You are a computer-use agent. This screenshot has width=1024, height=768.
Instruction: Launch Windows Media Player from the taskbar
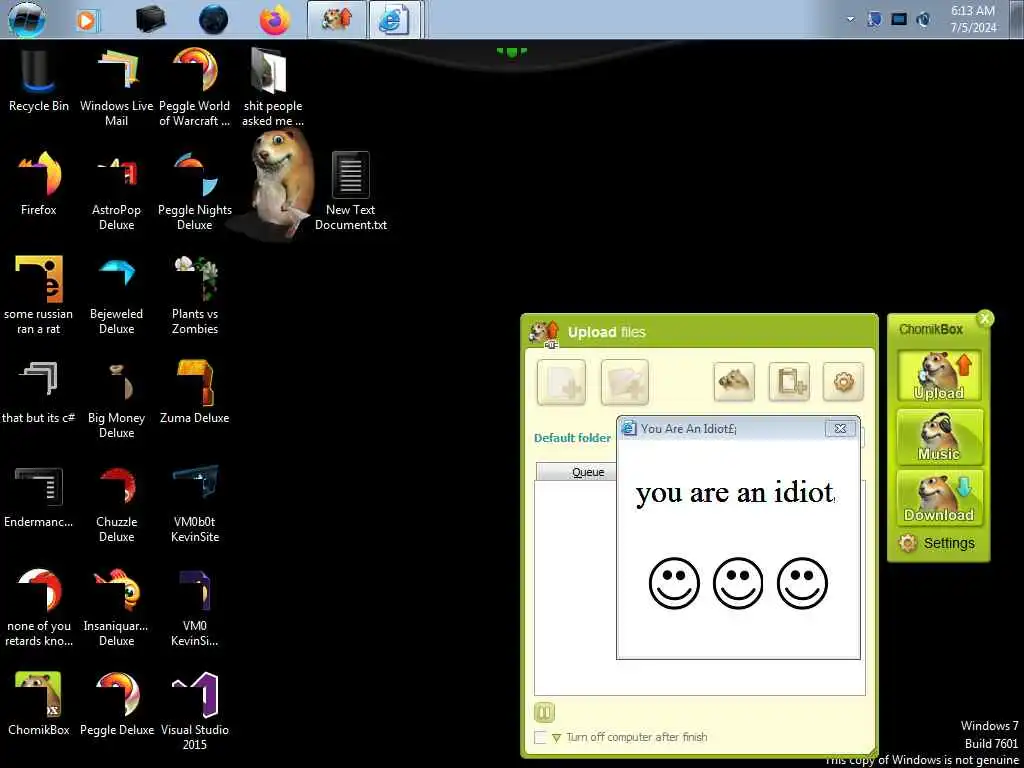87,20
